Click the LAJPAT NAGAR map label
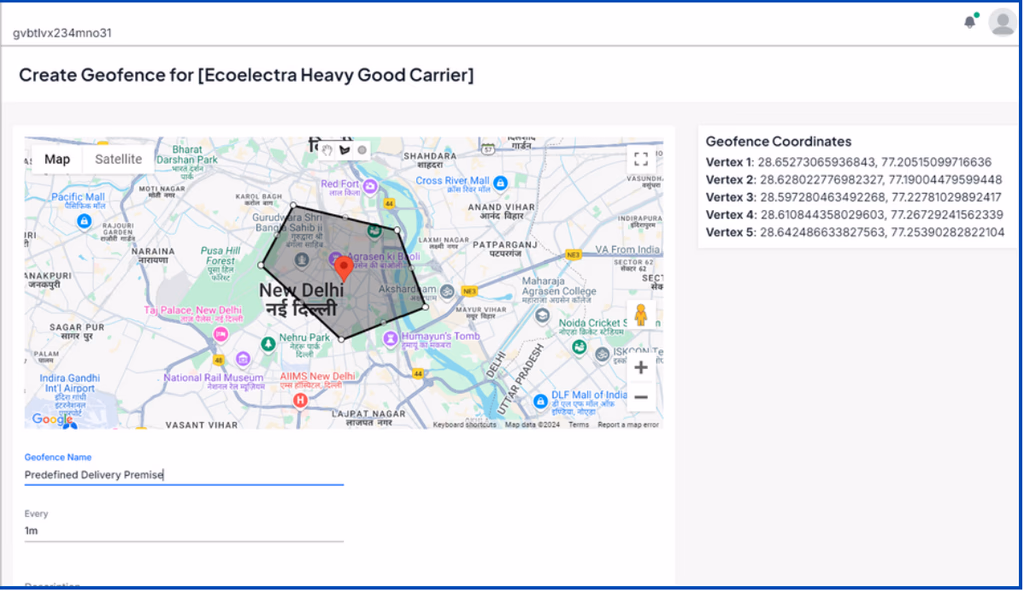 coord(369,418)
